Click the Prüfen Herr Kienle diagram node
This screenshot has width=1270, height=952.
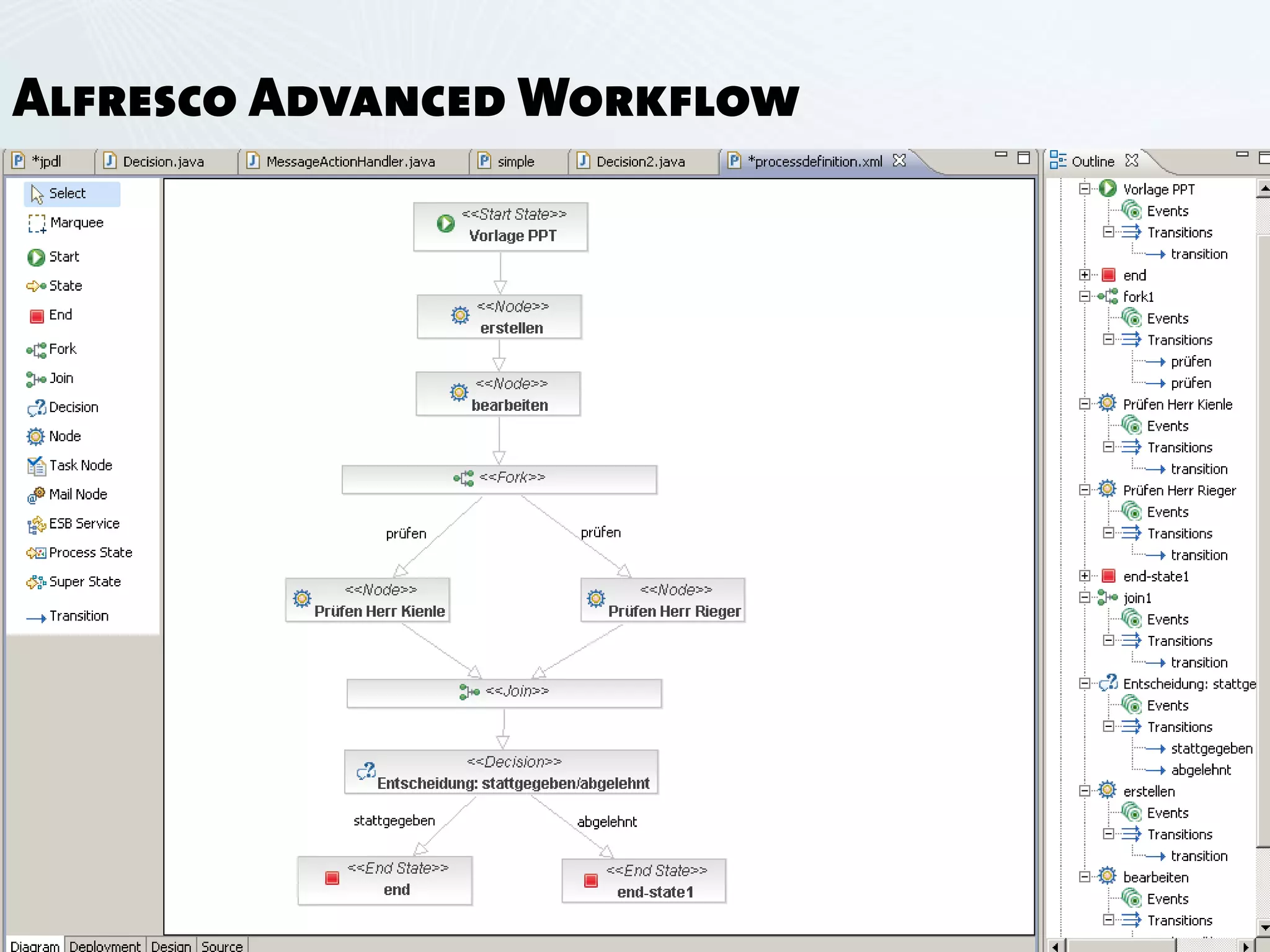point(367,600)
